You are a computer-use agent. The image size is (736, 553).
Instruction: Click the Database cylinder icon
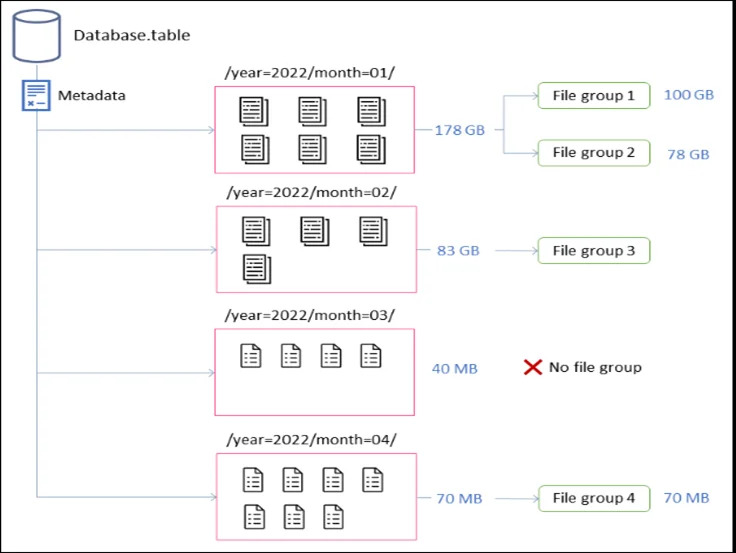(x=37, y=36)
